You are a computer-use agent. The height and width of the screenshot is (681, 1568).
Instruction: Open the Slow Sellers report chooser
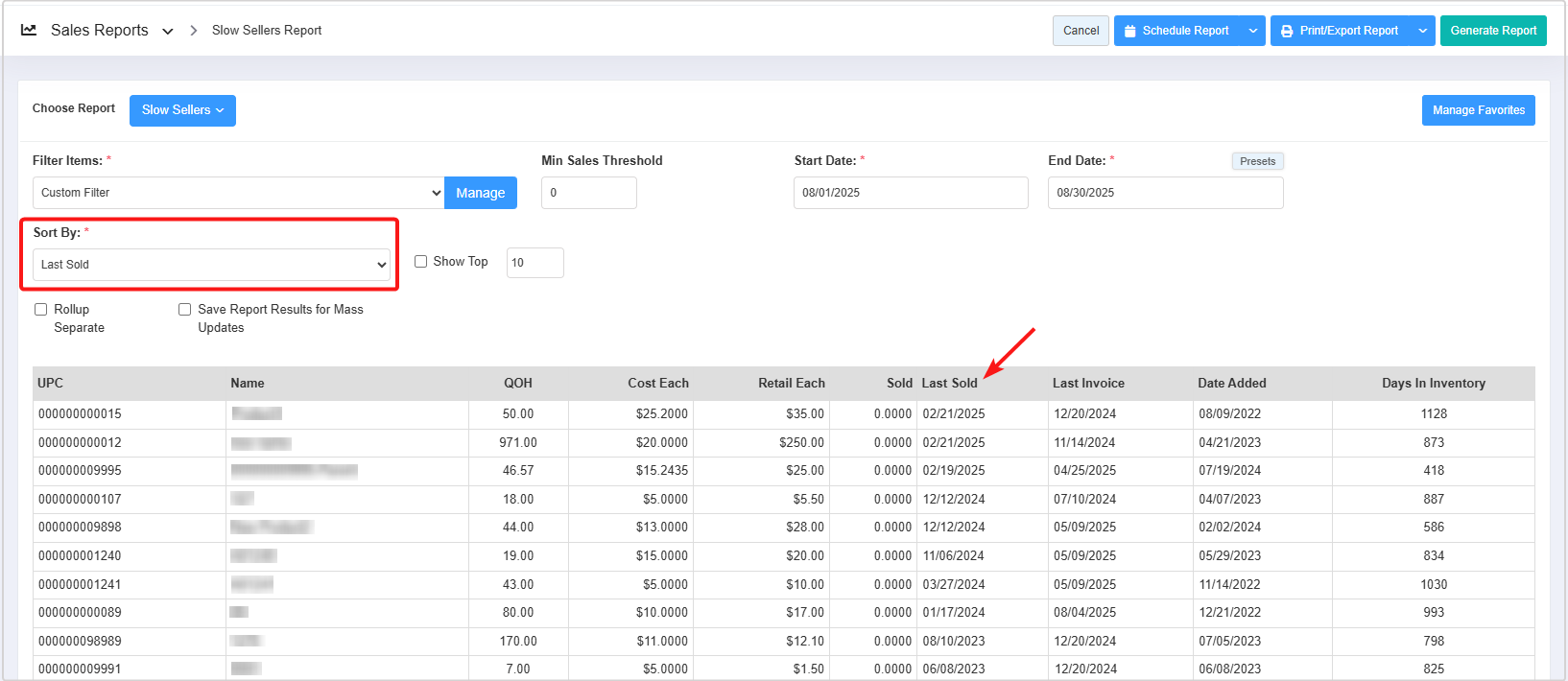click(x=182, y=110)
